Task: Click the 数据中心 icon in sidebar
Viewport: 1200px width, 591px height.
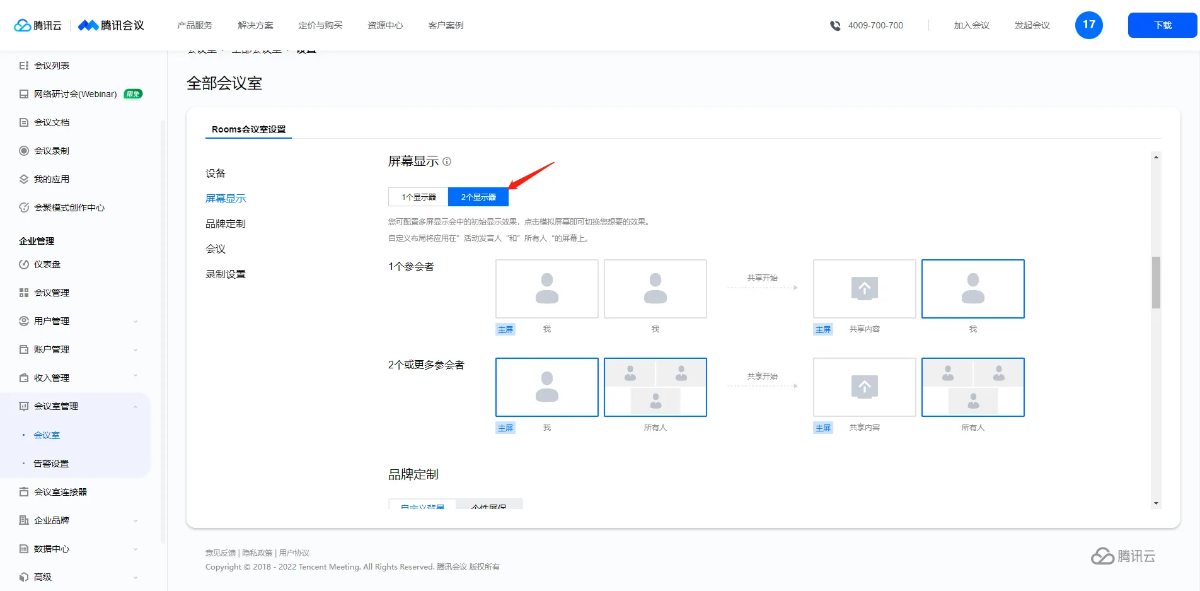Action: pyautogui.click(x=24, y=549)
